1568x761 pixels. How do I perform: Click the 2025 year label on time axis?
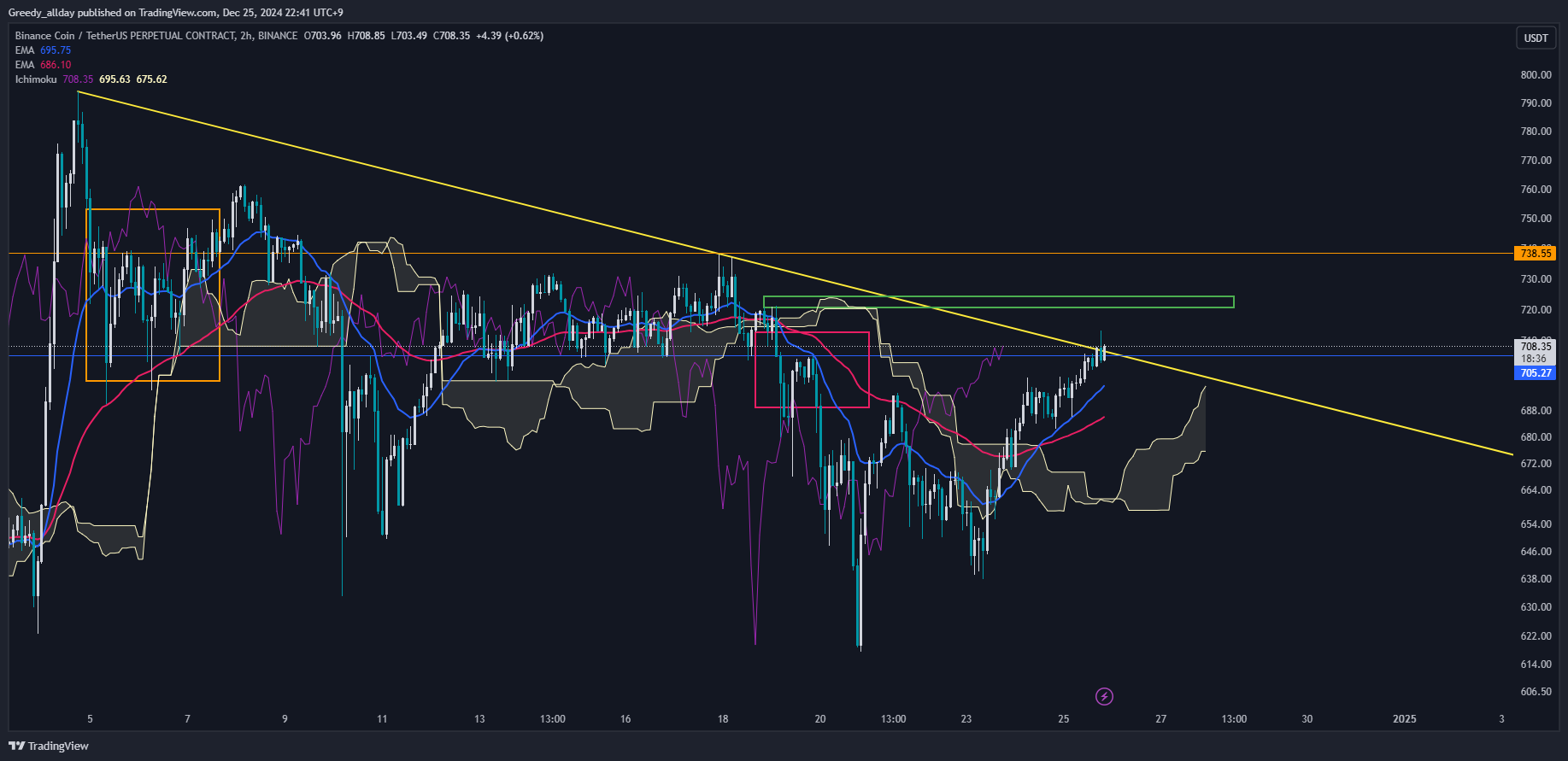point(1405,719)
